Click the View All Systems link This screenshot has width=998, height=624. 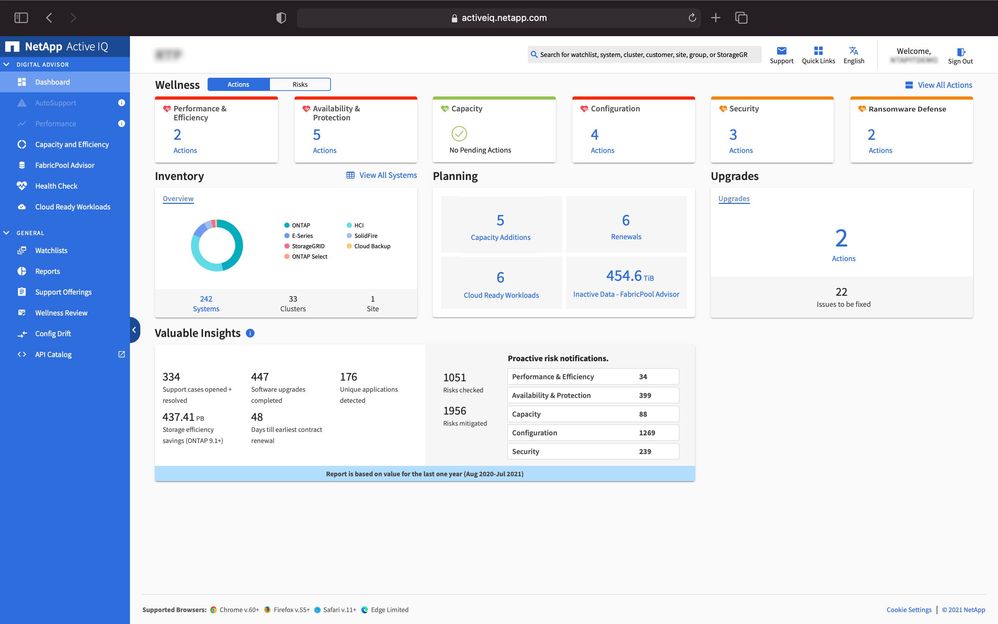[381, 175]
